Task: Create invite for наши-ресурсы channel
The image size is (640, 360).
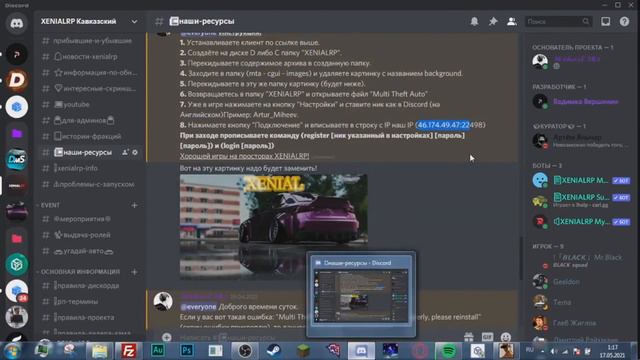Action: tap(125, 152)
